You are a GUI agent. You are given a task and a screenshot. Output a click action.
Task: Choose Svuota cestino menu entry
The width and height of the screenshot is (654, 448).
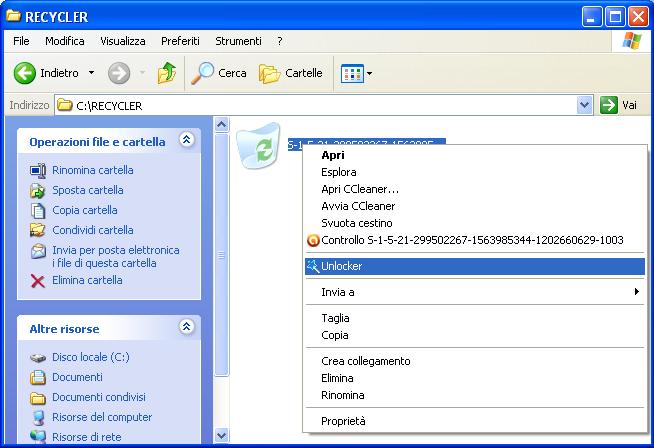[x=475, y=223]
